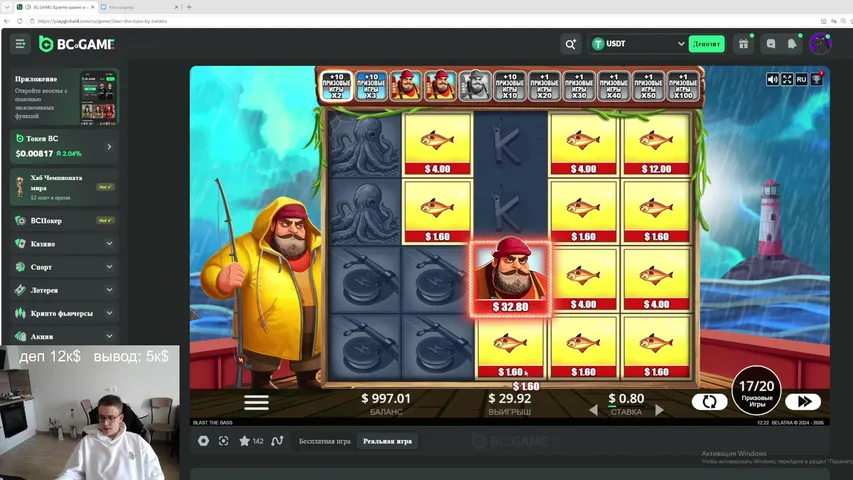This screenshot has height=480, width=853.
Task: Open the user profile avatar
Action: 820,44
